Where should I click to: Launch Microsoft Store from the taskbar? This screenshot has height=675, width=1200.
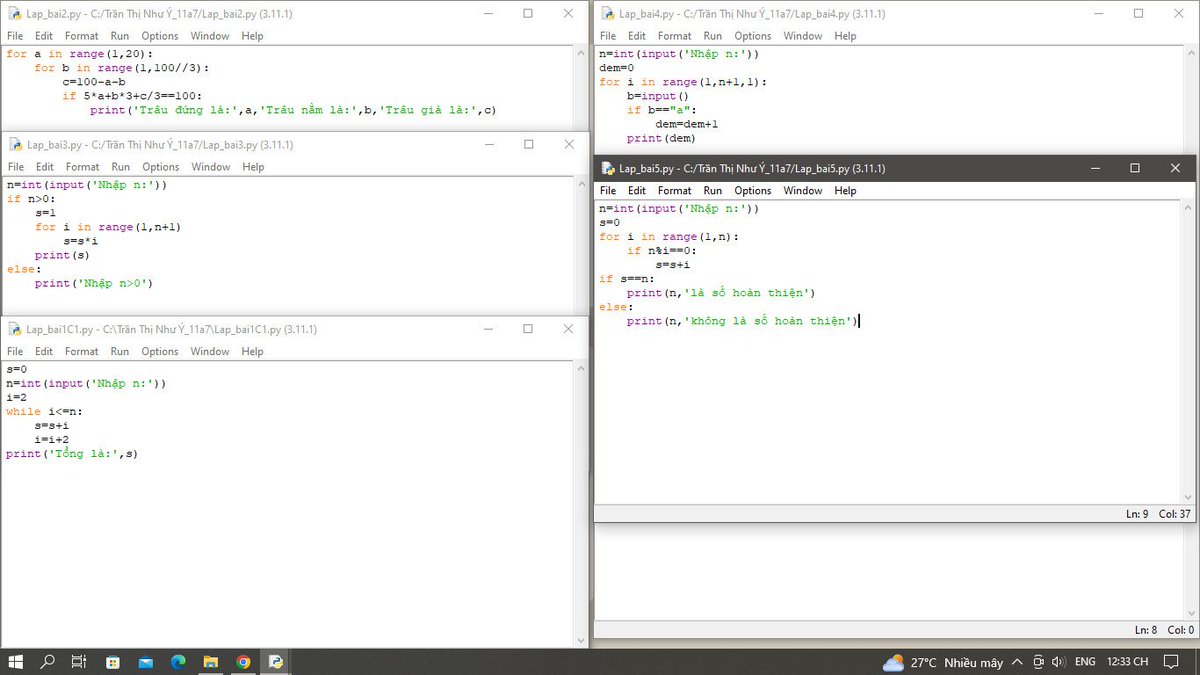113,662
